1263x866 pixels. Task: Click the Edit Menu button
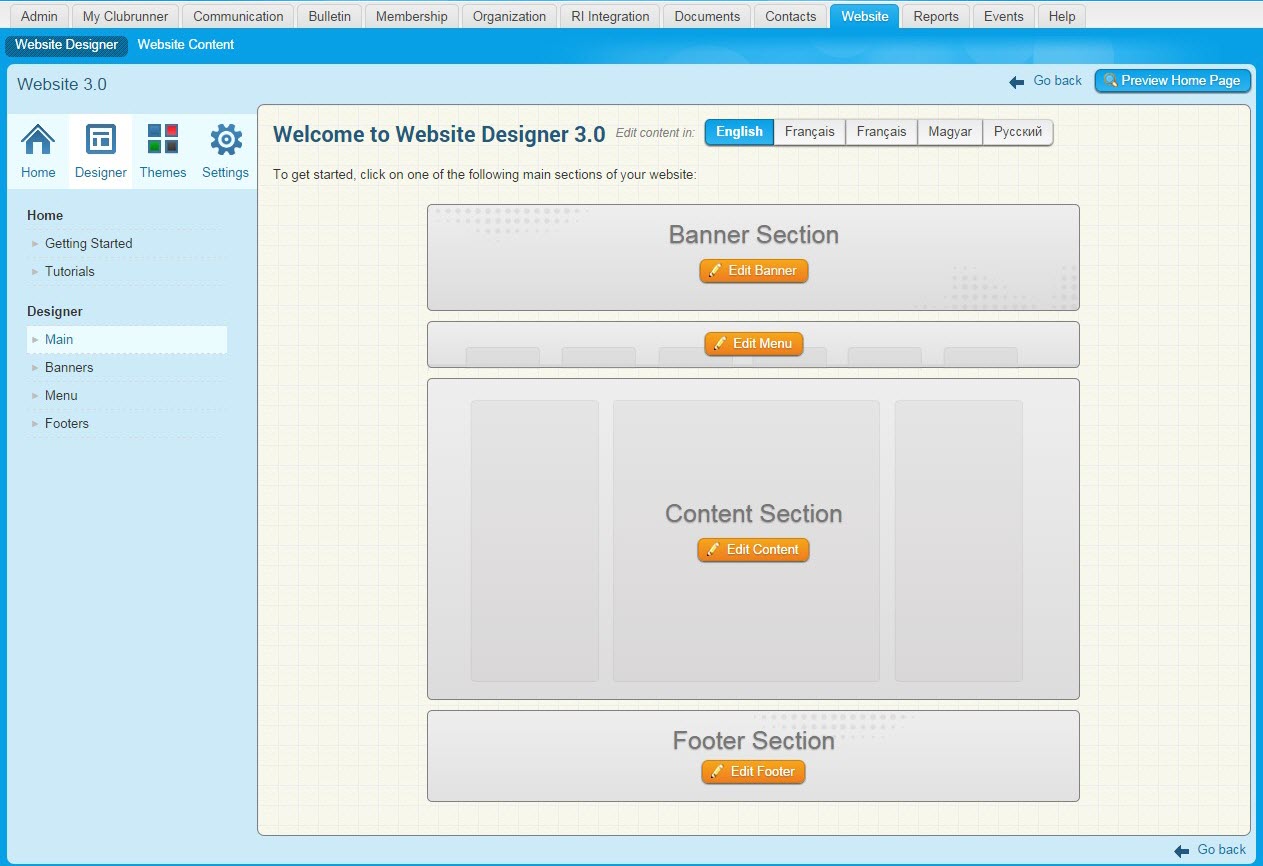tap(753, 344)
